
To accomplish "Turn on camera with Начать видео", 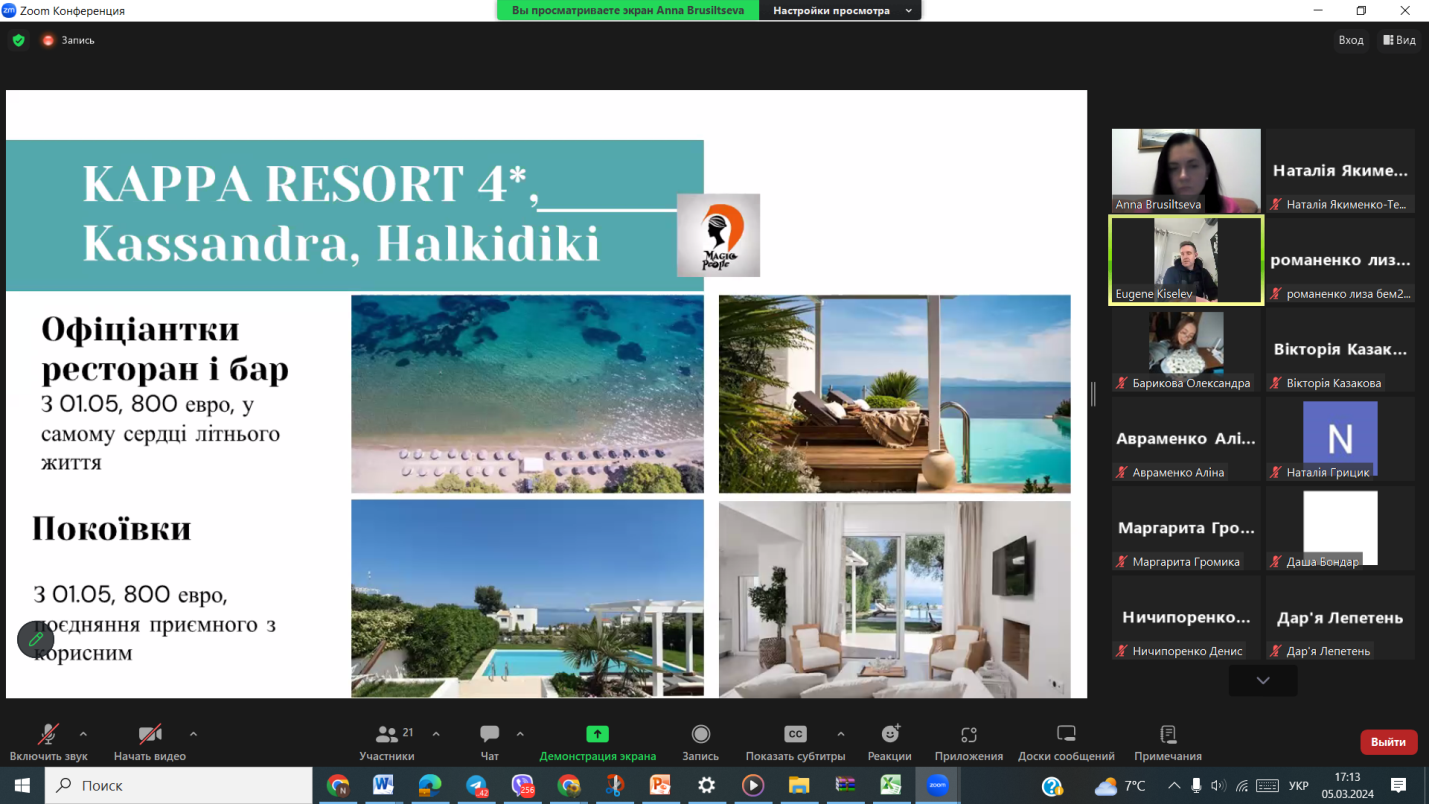I will tap(150, 743).
